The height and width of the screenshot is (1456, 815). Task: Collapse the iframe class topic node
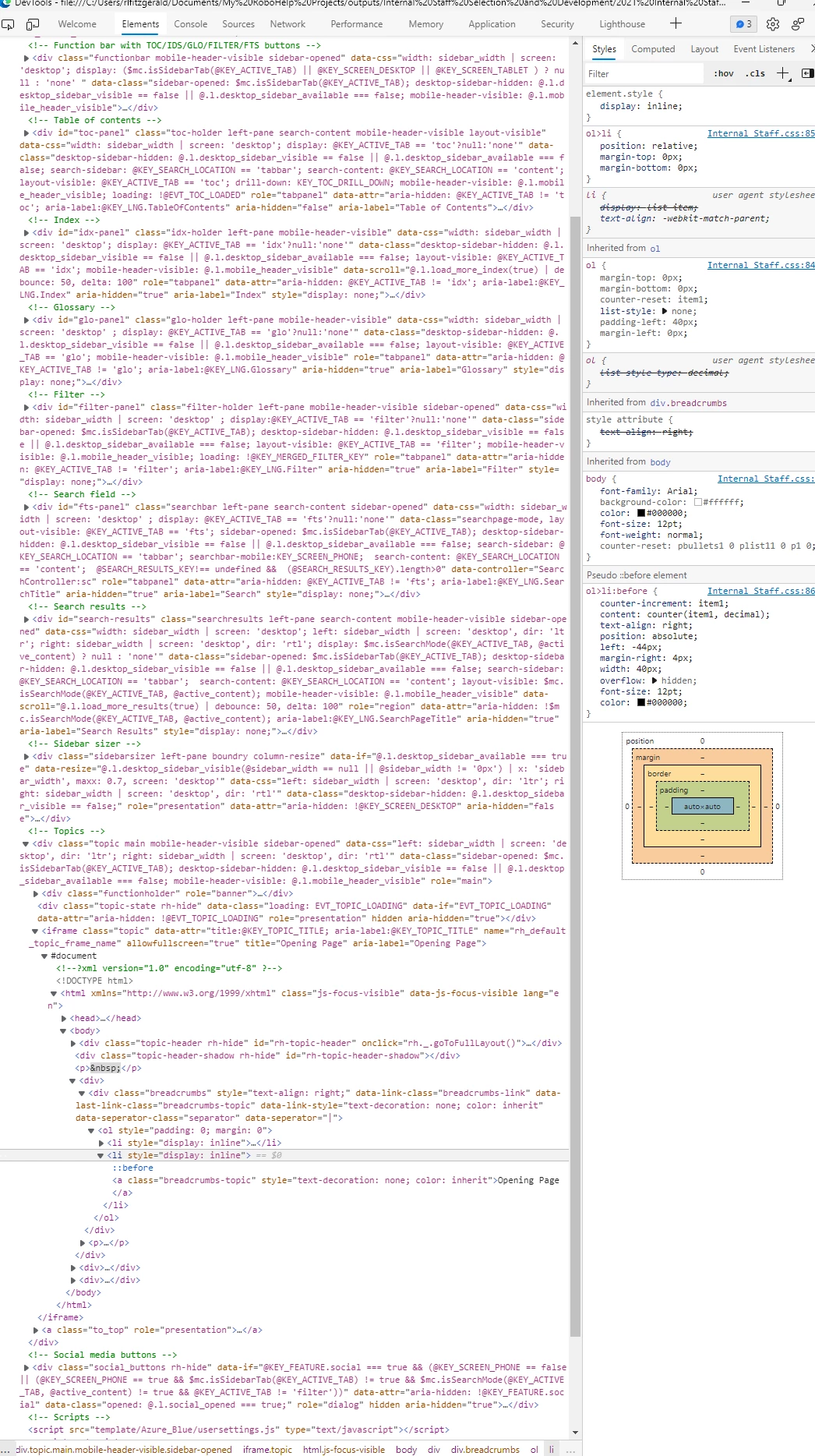35,931
